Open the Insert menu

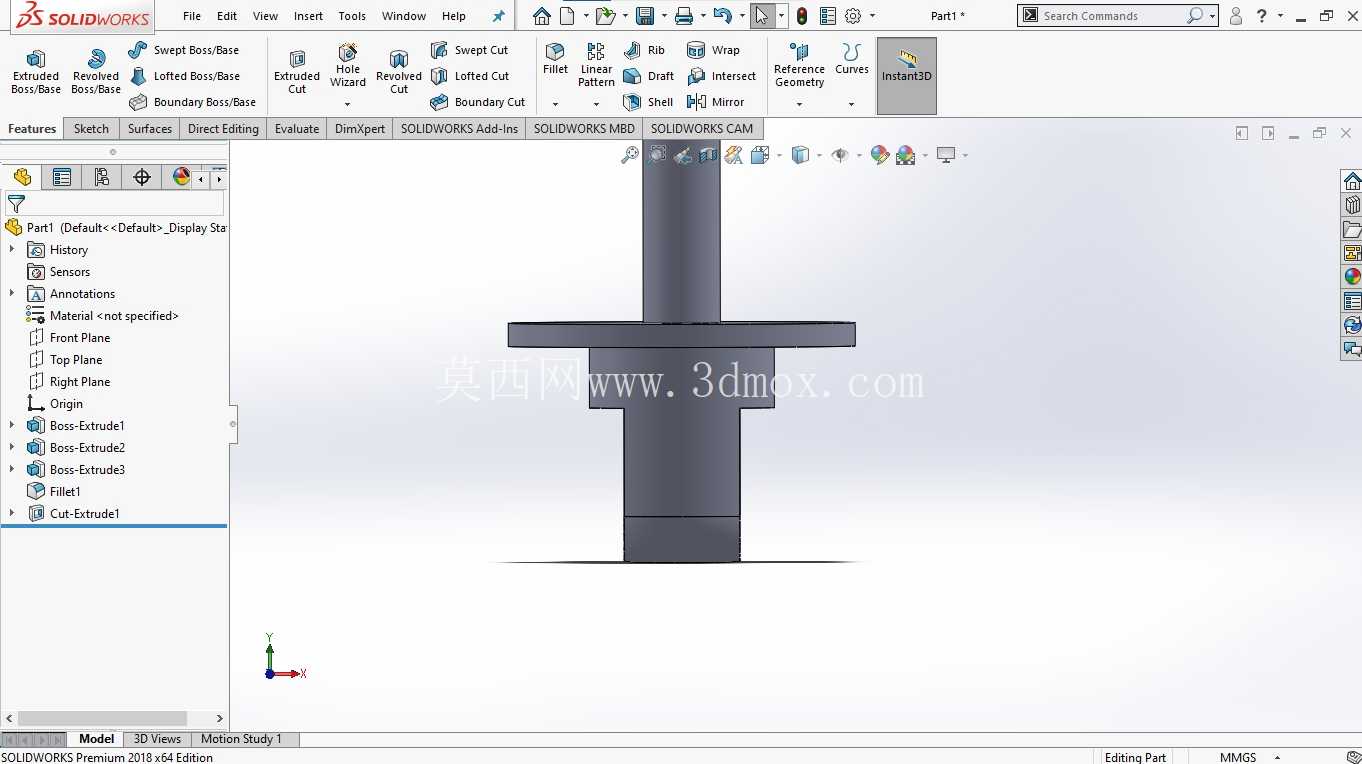pos(308,16)
